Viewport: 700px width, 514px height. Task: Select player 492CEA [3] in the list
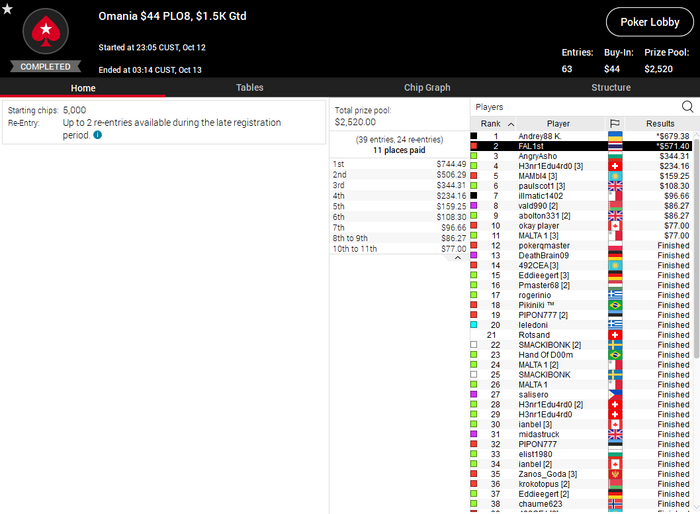coord(581,265)
